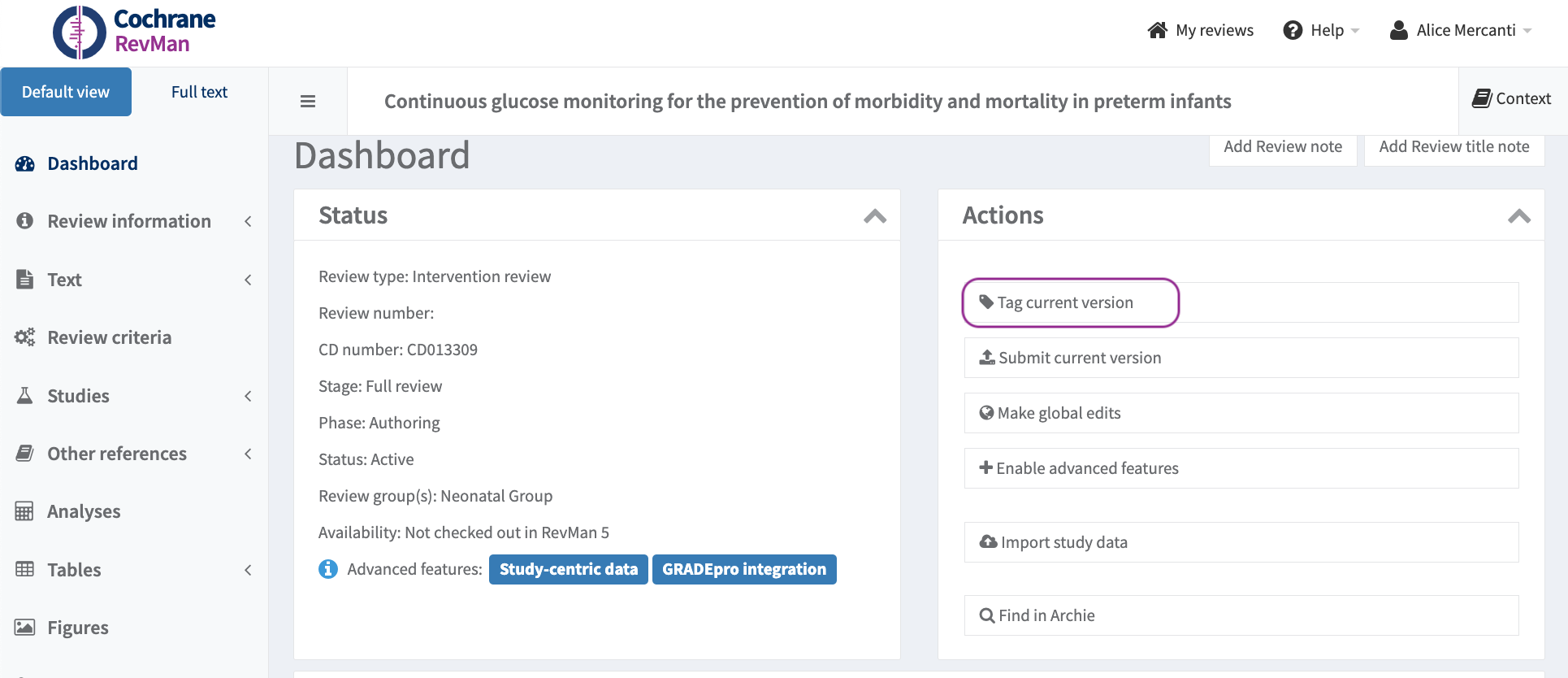The height and width of the screenshot is (678, 1568).
Task: Click the Dashboard gauge icon in sidebar
Action: tap(25, 163)
